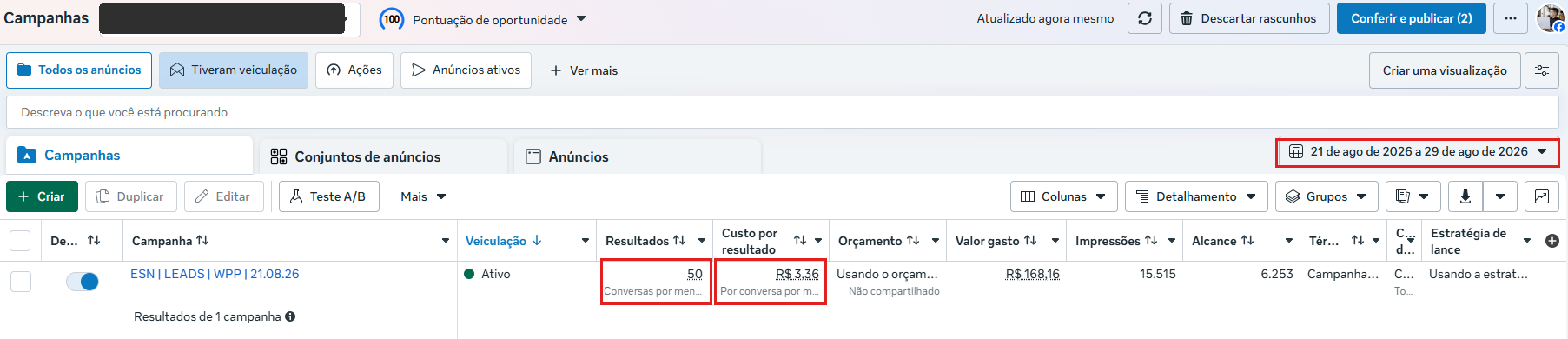Image resolution: width=1568 pixels, height=339 pixels.
Task: Refresh data with the reload icon
Action: 1145,18
